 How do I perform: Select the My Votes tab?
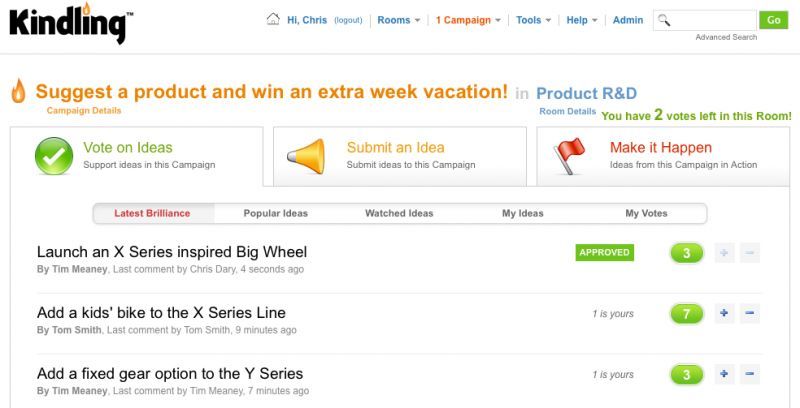[646, 213]
